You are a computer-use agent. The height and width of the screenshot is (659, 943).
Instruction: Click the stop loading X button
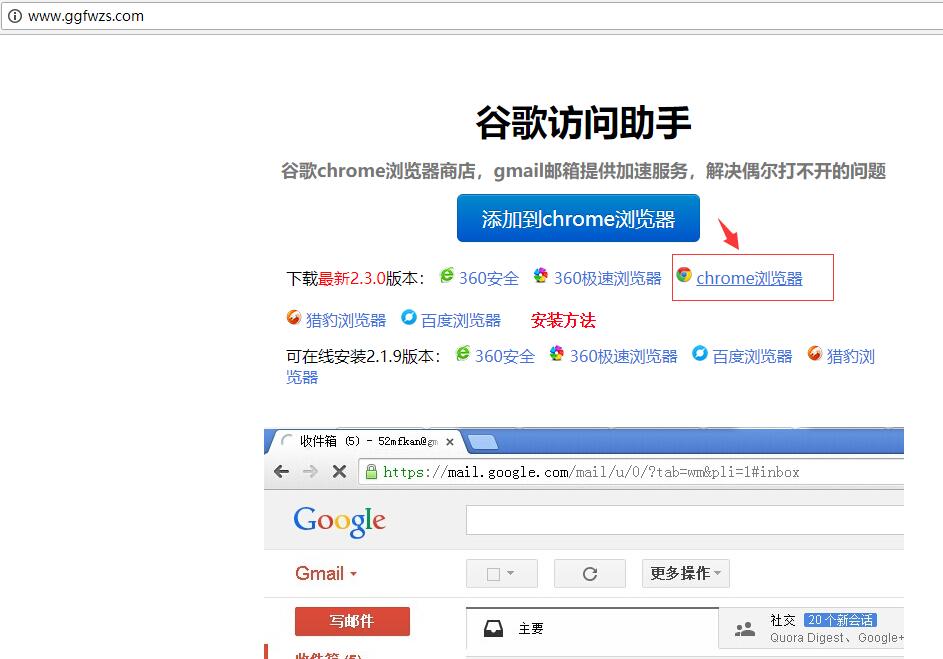[x=339, y=471]
